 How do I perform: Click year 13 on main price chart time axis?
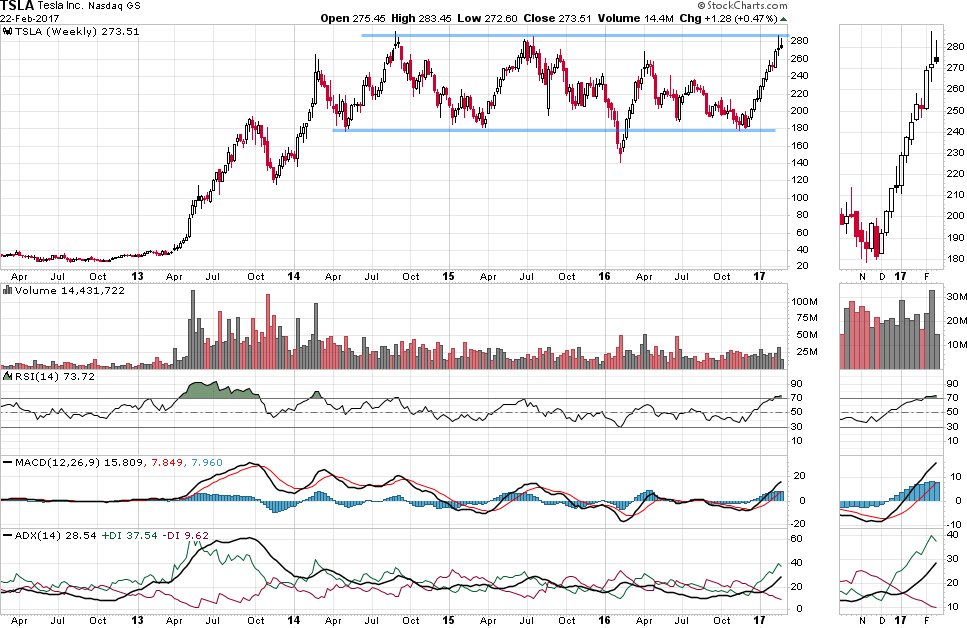[137, 276]
